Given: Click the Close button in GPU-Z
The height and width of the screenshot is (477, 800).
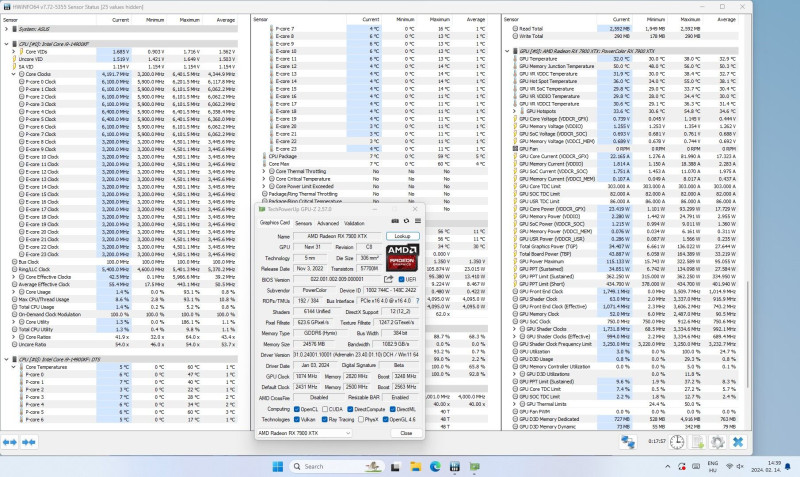Looking at the screenshot, I should [x=406, y=433].
